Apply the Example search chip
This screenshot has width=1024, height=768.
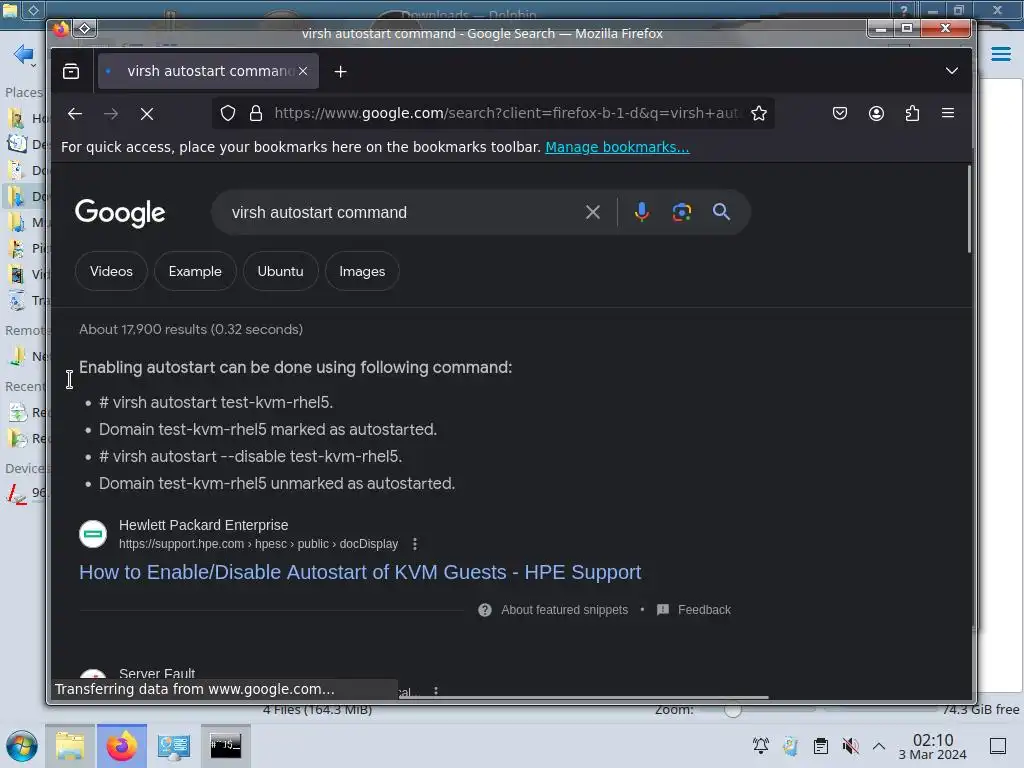click(195, 271)
